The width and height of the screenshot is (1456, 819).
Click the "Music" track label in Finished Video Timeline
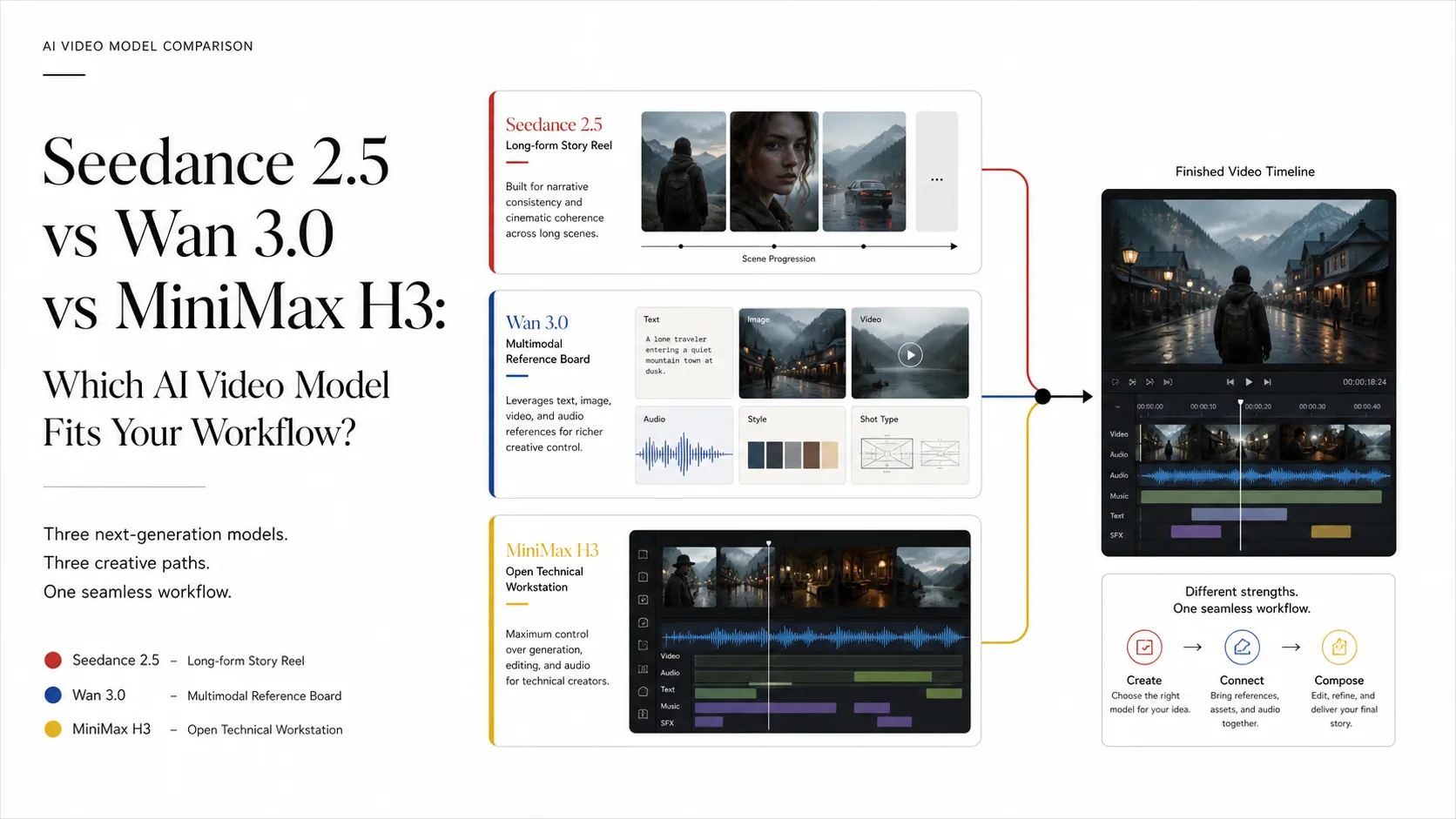click(x=1119, y=496)
